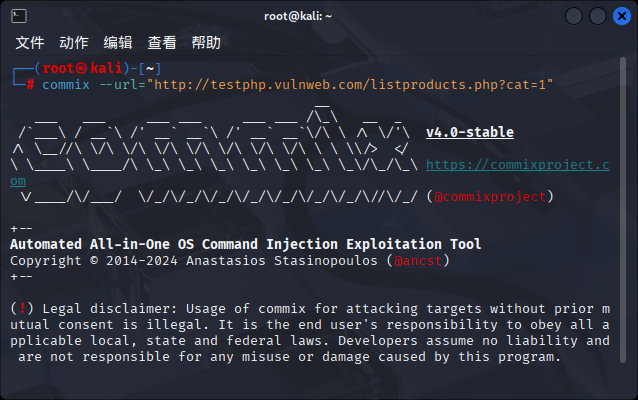The image size is (638, 400).
Task: Follow the https://commixproject.com link
Action: tap(518, 165)
